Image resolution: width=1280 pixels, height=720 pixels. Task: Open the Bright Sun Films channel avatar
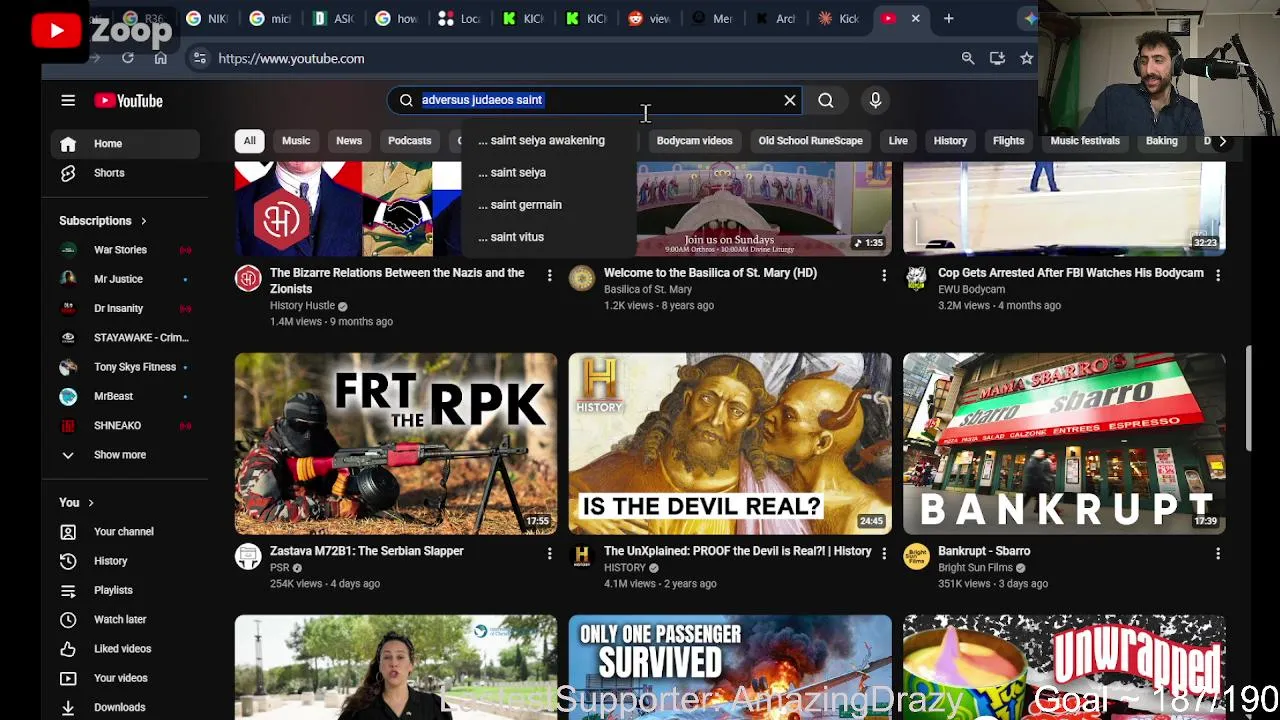(x=916, y=556)
